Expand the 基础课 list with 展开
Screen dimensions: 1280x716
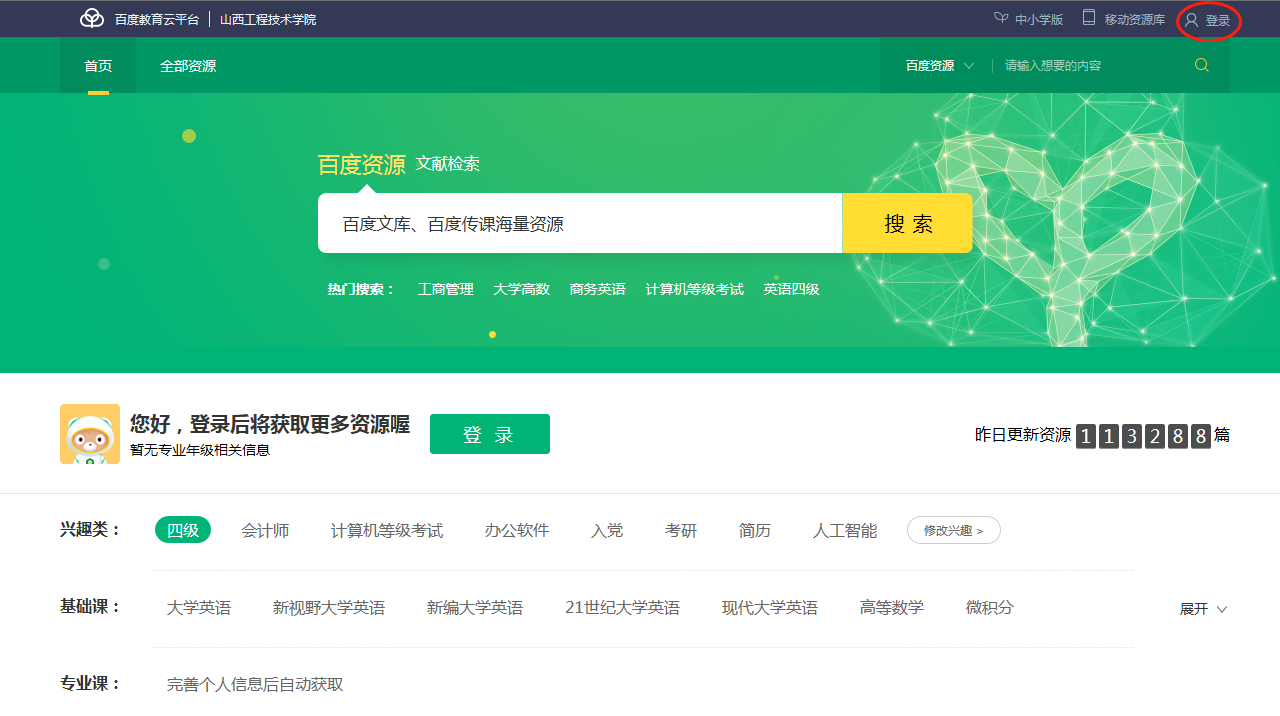[x=1203, y=609]
